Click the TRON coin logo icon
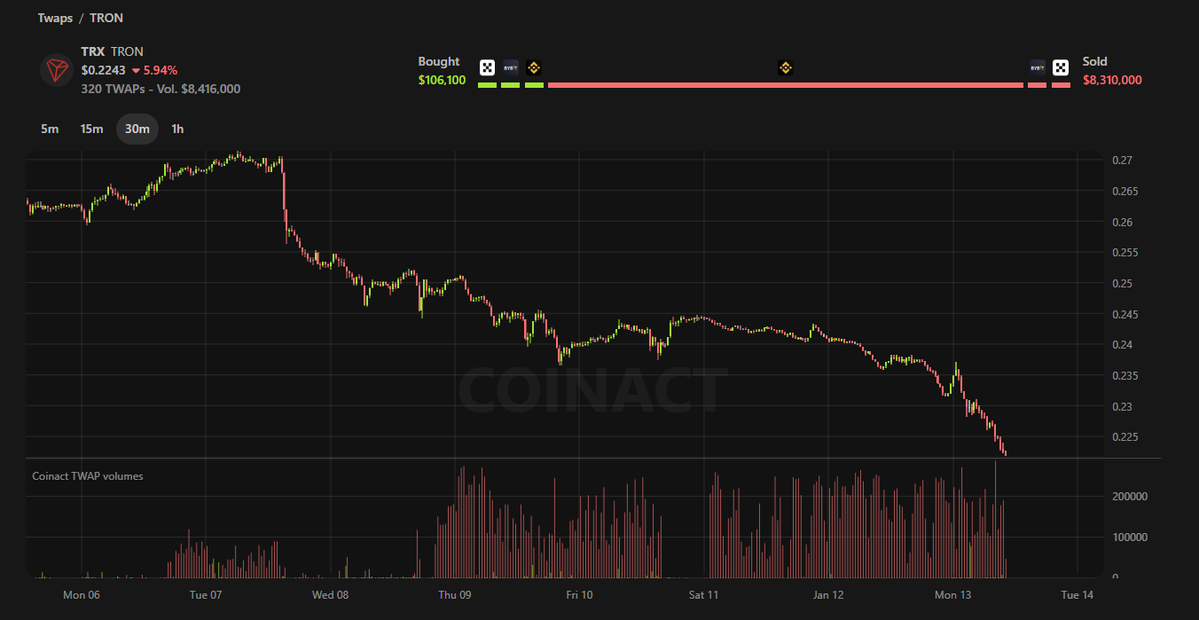Image resolution: width=1199 pixels, height=620 pixels. click(x=55, y=70)
